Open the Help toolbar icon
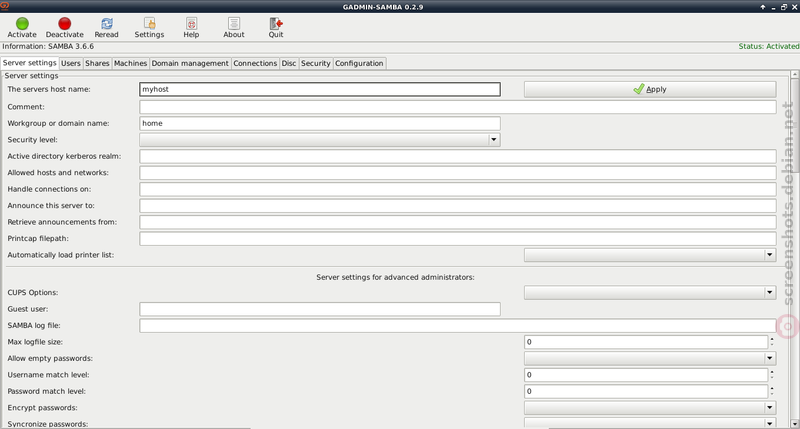The height and width of the screenshot is (429, 800). 191,23
